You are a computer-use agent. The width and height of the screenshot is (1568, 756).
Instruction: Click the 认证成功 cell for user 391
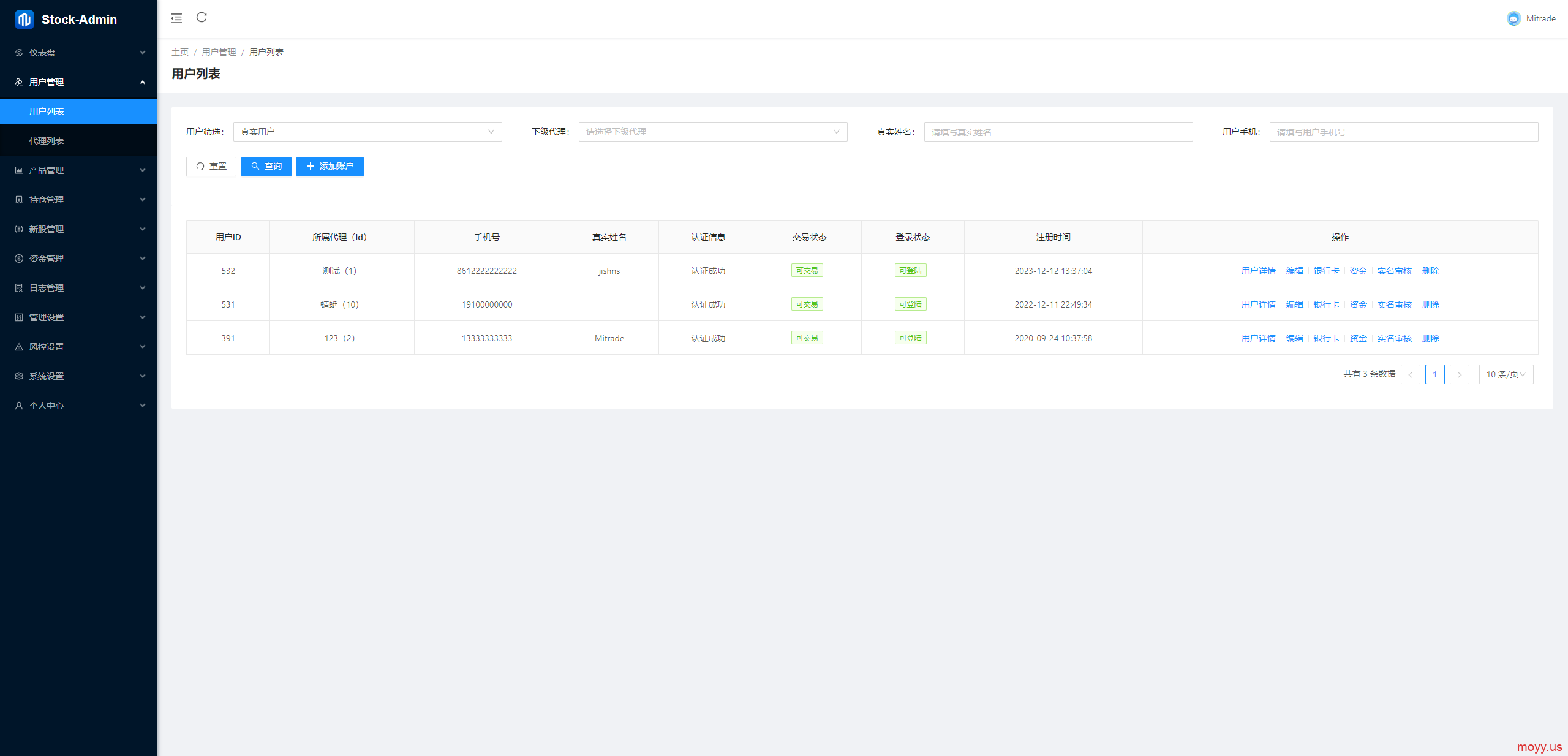pyautogui.click(x=708, y=338)
